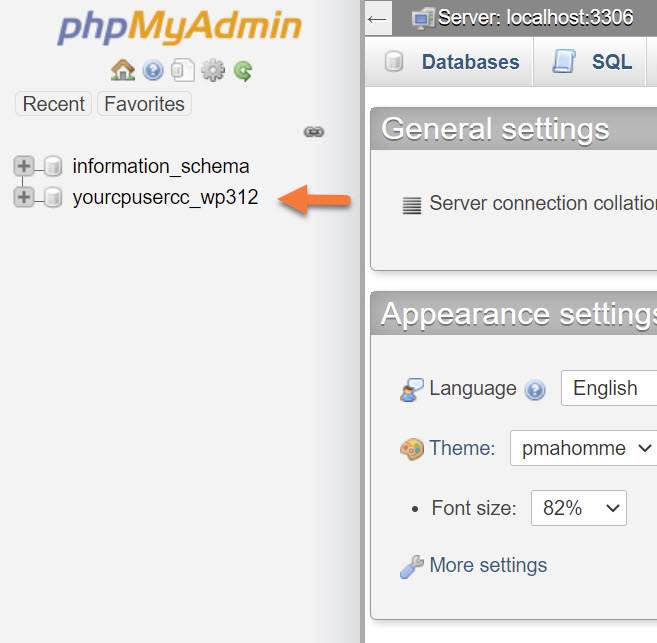This screenshot has width=657, height=643.
Task: Open navigation panel settings gear icon
Action: point(212,70)
